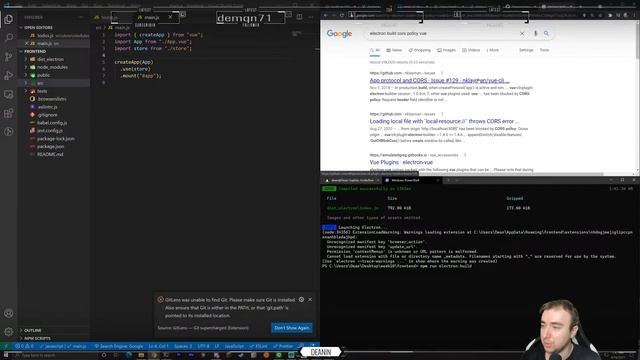Open Extensions view in the activity bar

coord(8,113)
